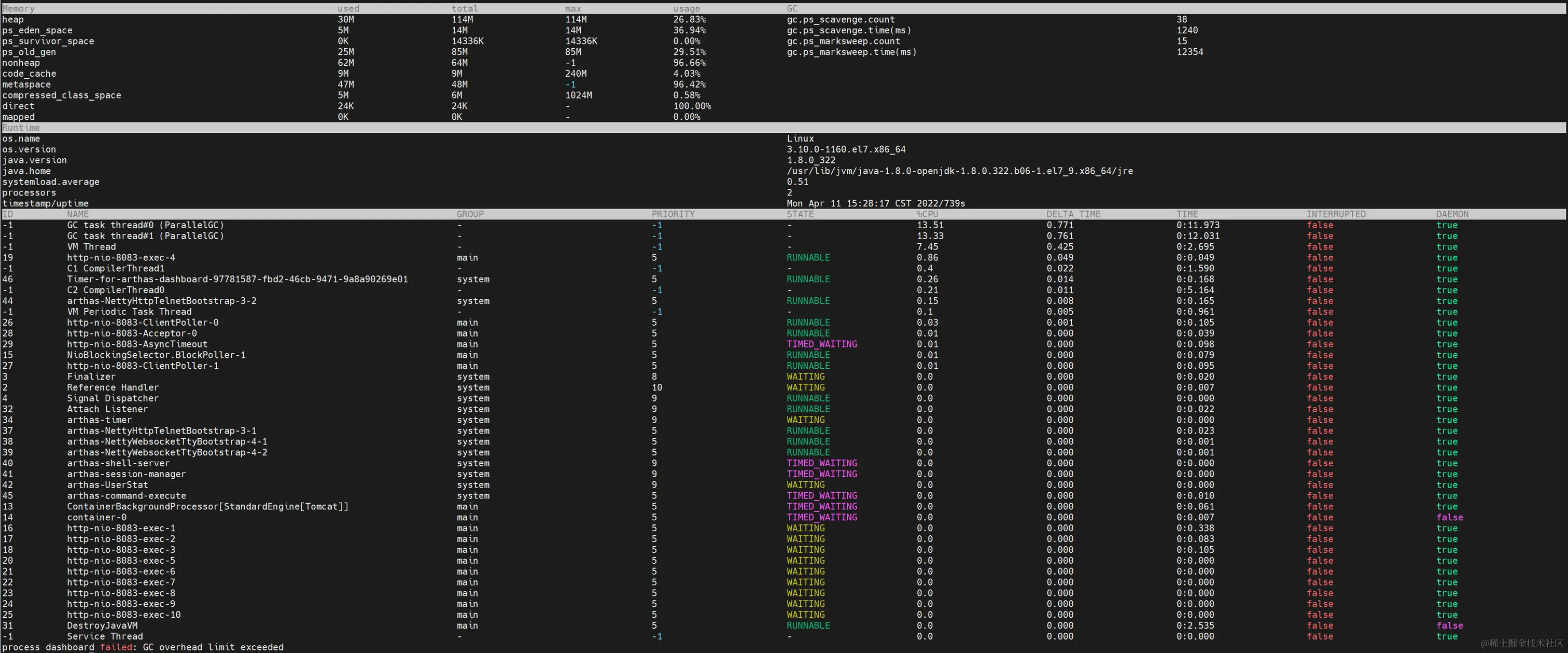Click the 'INTERRUPTED' column header
This screenshot has height=653, width=1568.
coord(1336,214)
